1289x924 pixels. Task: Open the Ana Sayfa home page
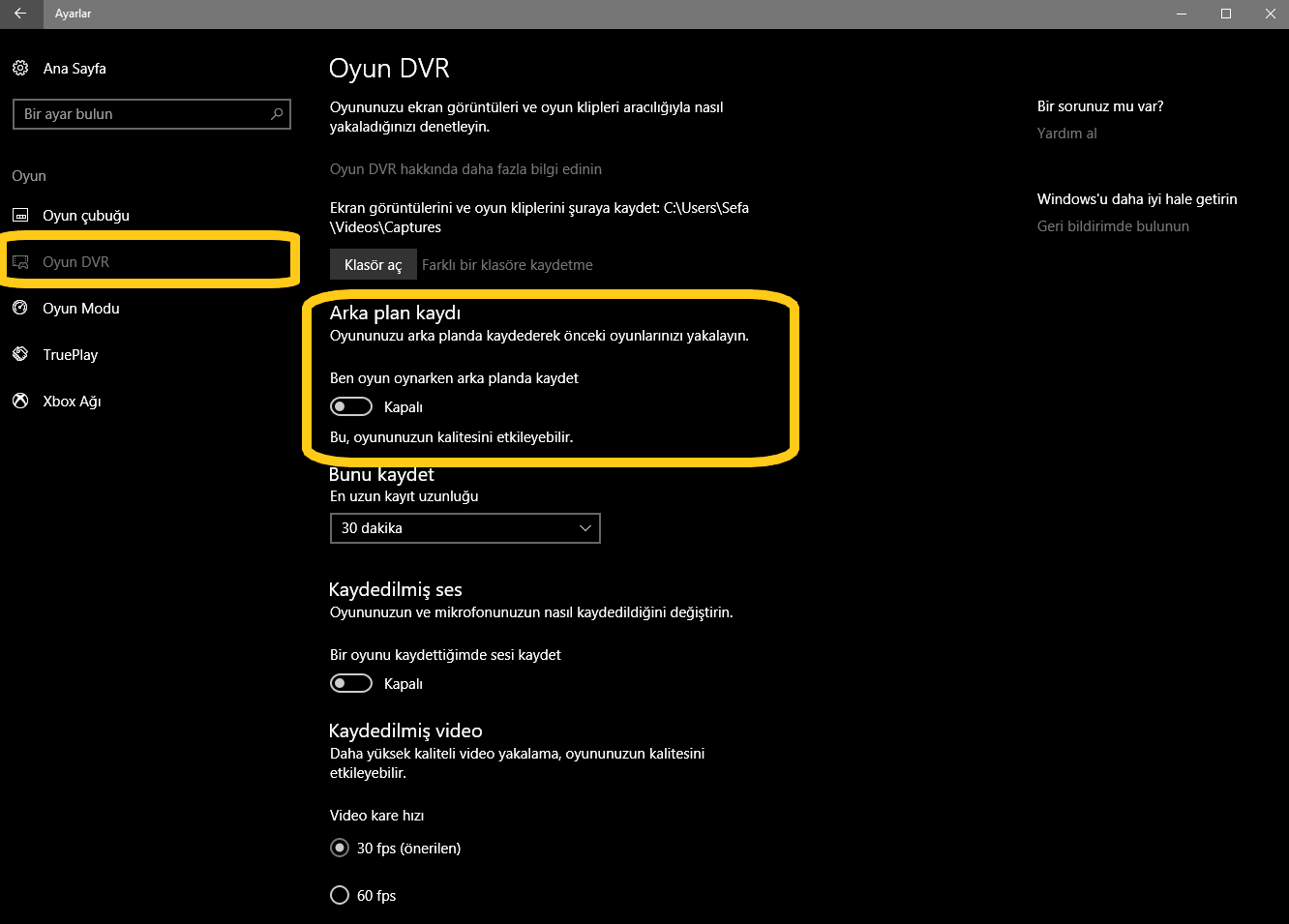(x=75, y=69)
